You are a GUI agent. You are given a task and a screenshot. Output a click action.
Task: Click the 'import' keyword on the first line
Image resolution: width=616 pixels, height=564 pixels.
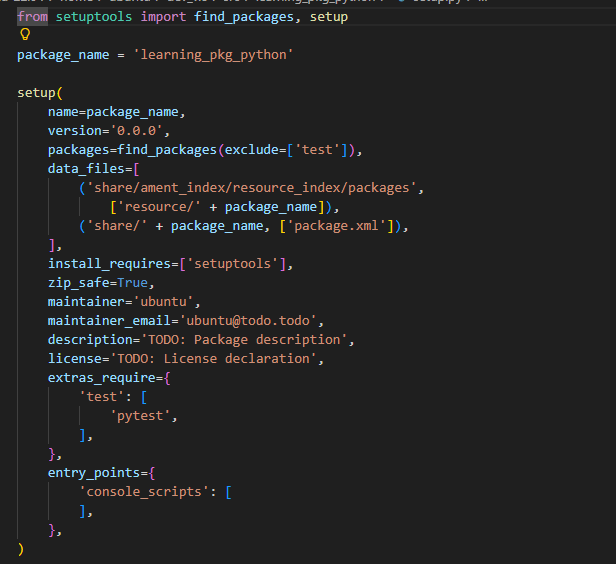coord(163,17)
